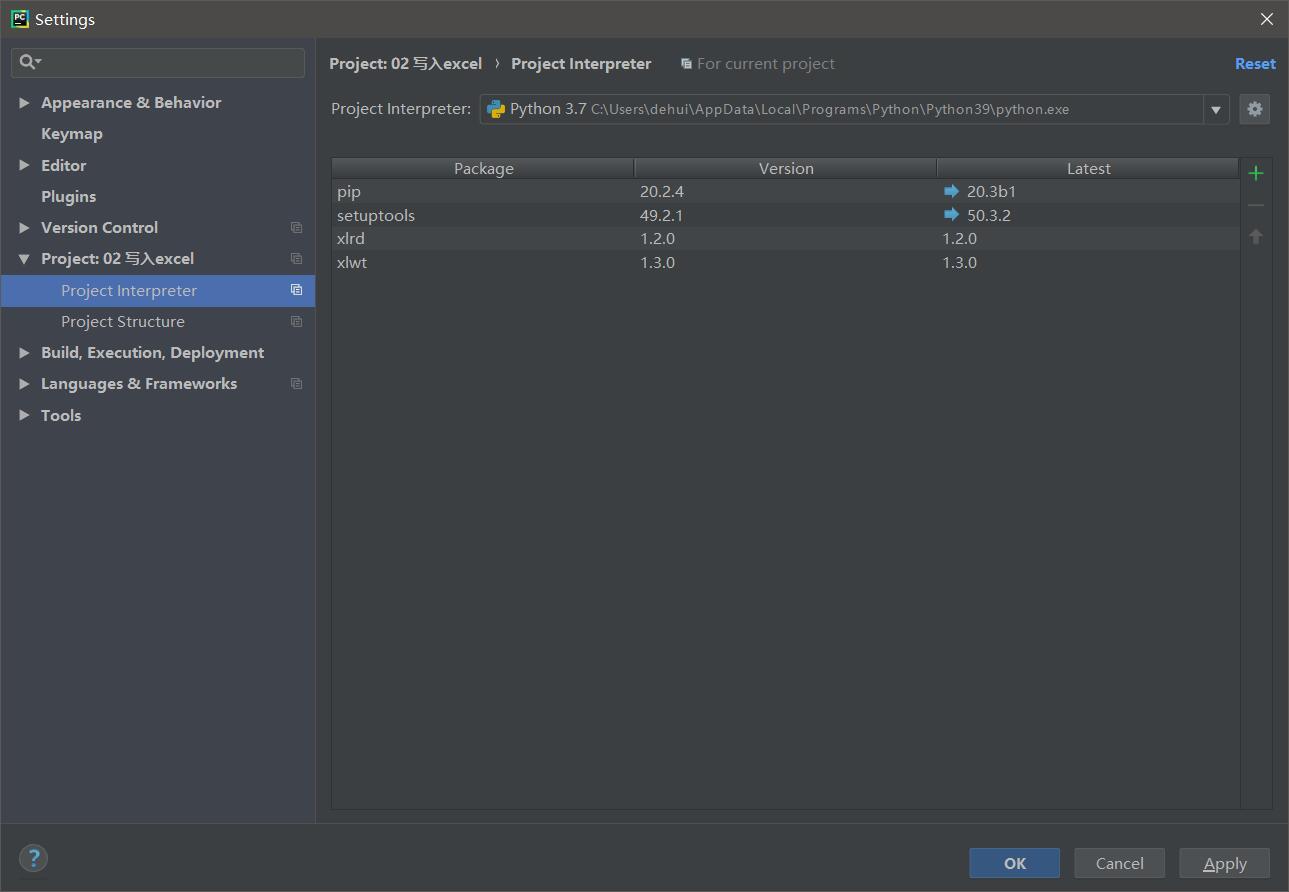This screenshot has height=892, width=1289.
Task: Open the Tools settings category
Action: click(x=61, y=415)
